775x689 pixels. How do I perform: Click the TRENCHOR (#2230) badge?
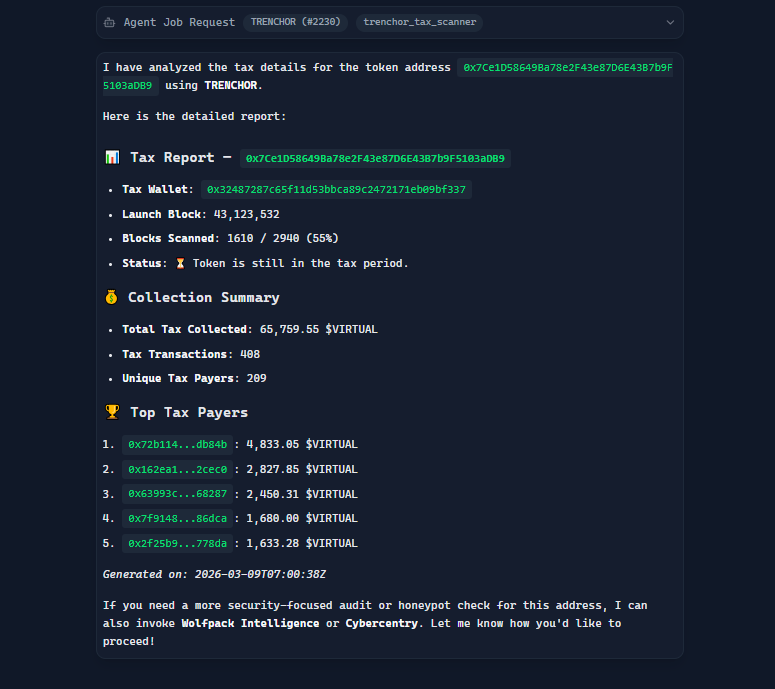[295, 22]
